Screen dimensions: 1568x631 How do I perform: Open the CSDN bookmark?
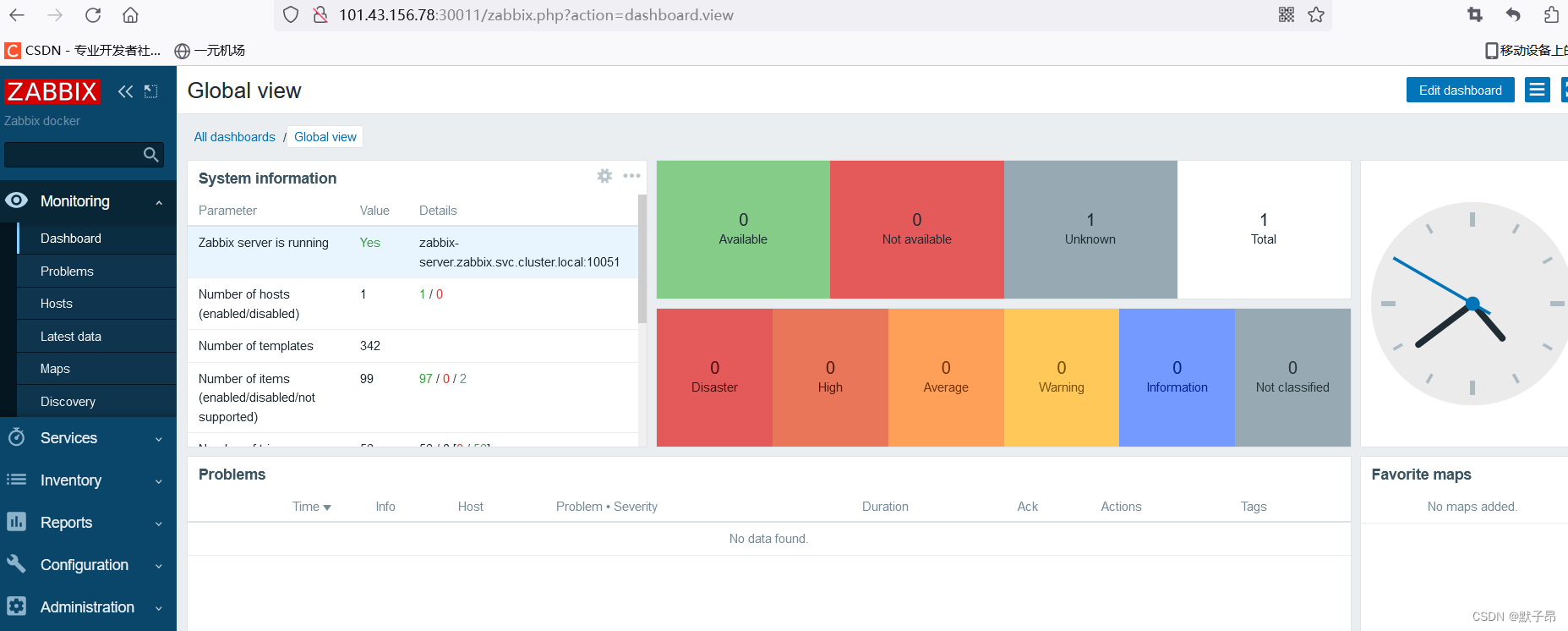tap(83, 51)
